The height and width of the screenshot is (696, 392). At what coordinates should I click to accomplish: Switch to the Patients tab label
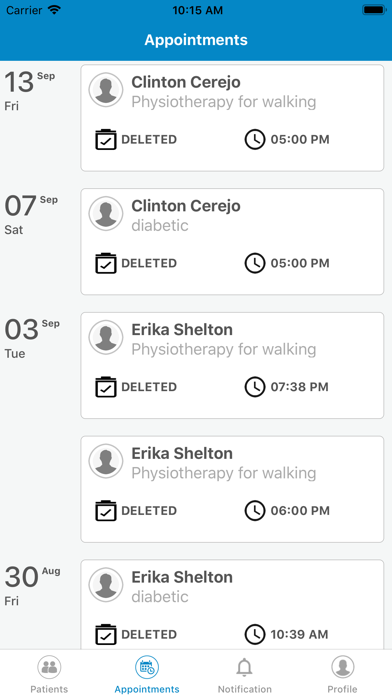[x=49, y=689]
